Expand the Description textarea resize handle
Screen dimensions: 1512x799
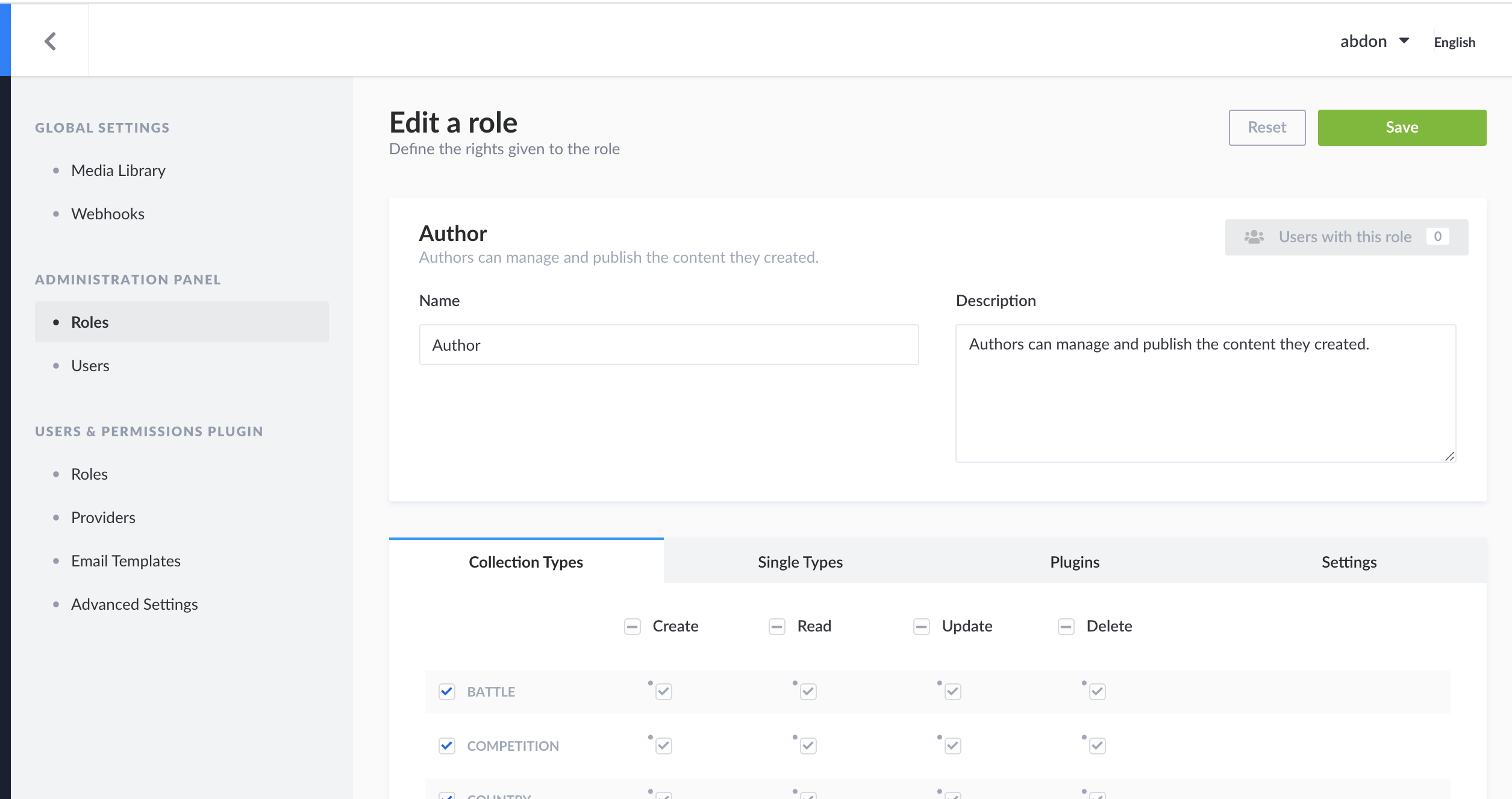pos(1450,457)
